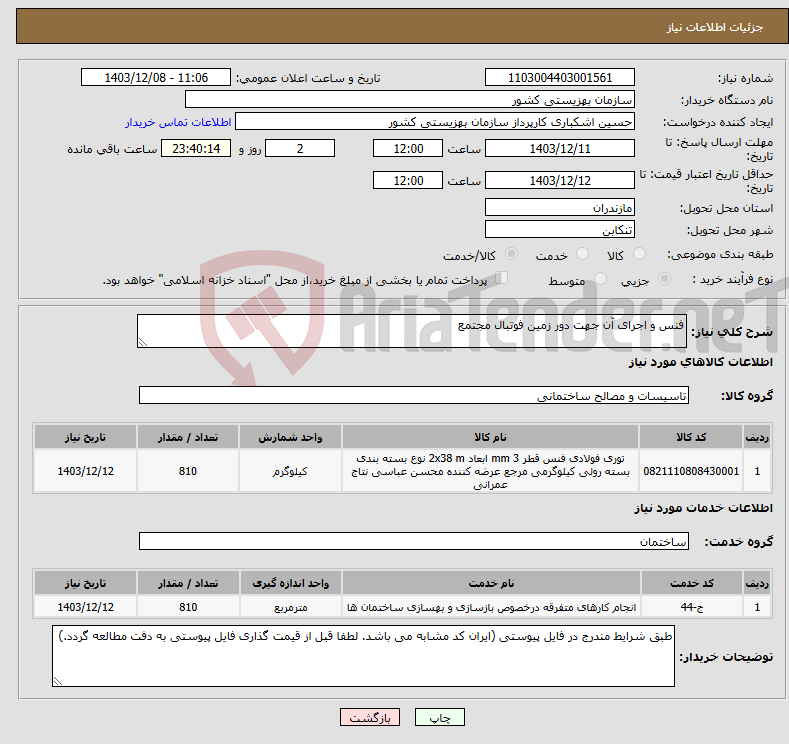Select the متوسط purchase type radio
Image resolution: width=789 pixels, height=744 pixels.
point(600,279)
